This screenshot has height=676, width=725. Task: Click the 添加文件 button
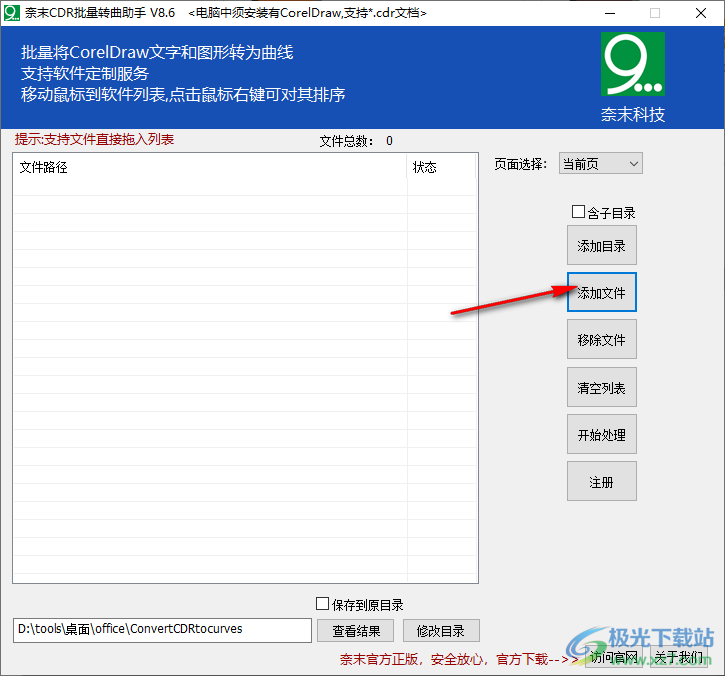click(602, 292)
